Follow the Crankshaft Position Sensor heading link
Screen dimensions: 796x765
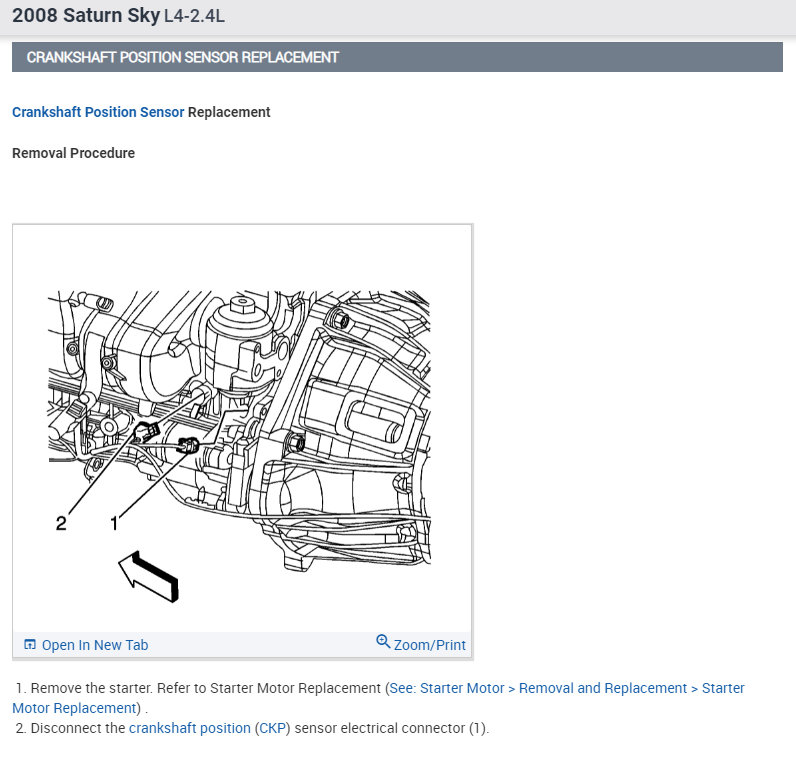point(98,112)
